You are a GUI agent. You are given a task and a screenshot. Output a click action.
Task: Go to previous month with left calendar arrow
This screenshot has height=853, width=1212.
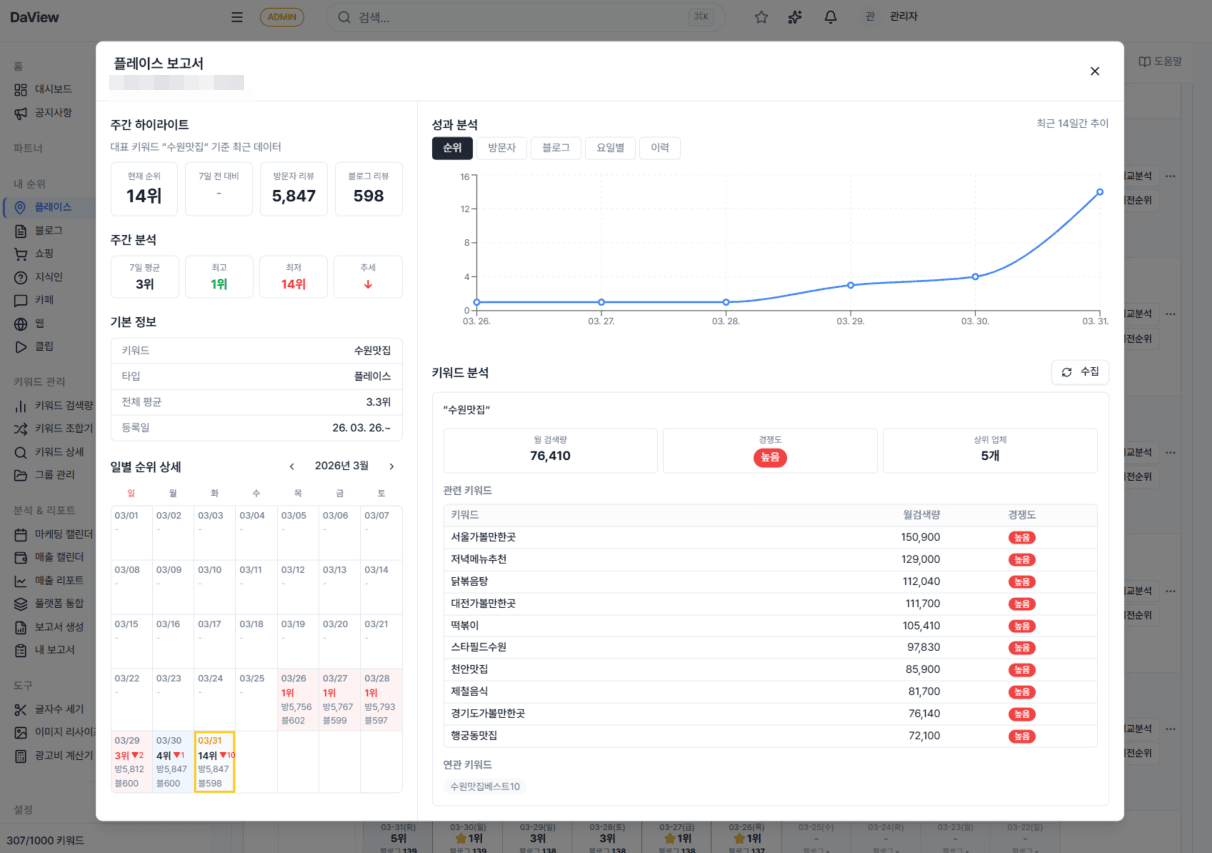(292, 466)
